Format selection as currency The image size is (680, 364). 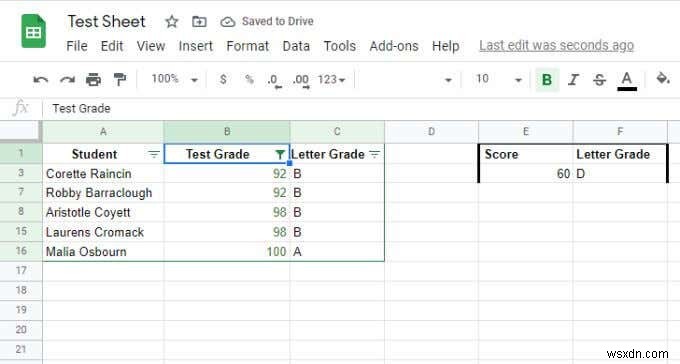223,79
